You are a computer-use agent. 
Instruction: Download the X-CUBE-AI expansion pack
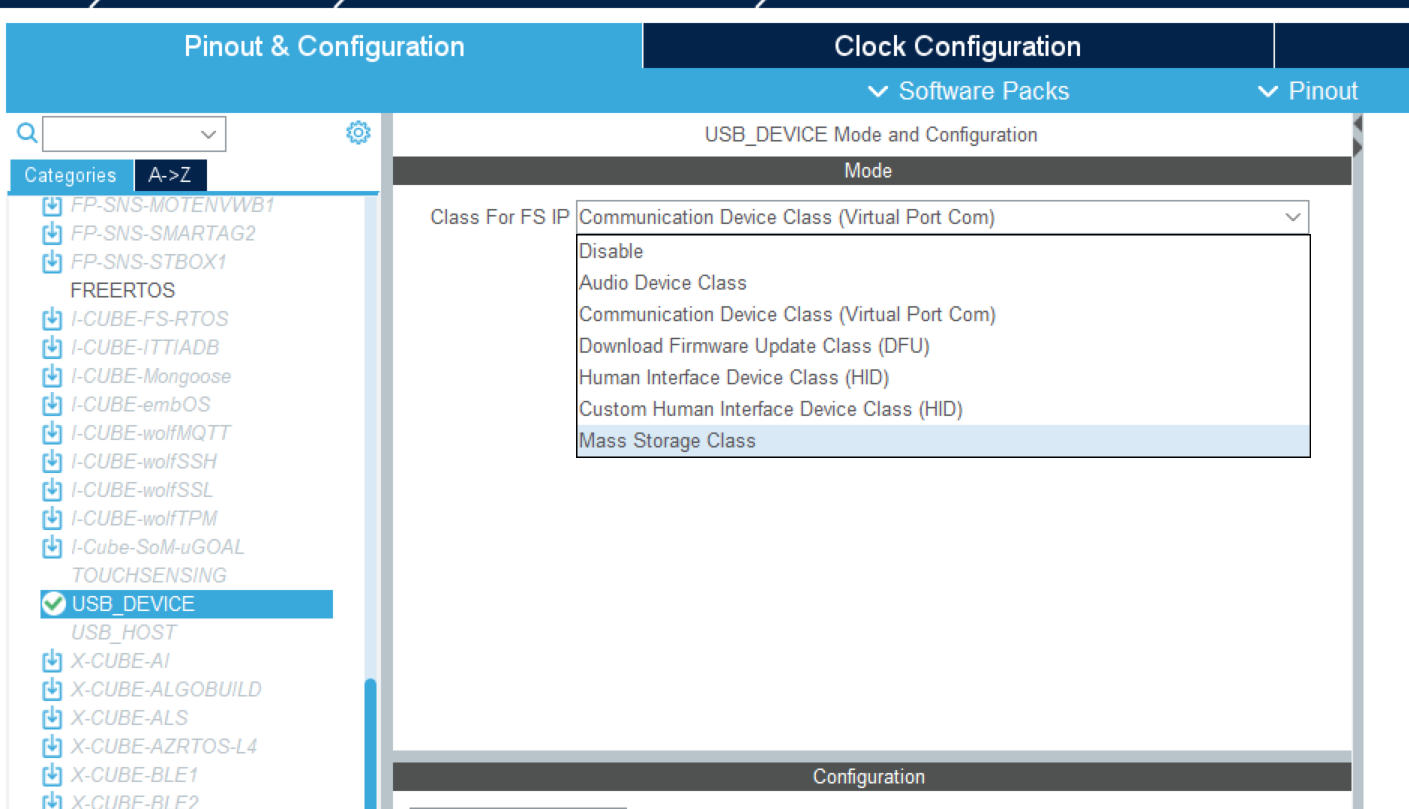(x=51, y=660)
